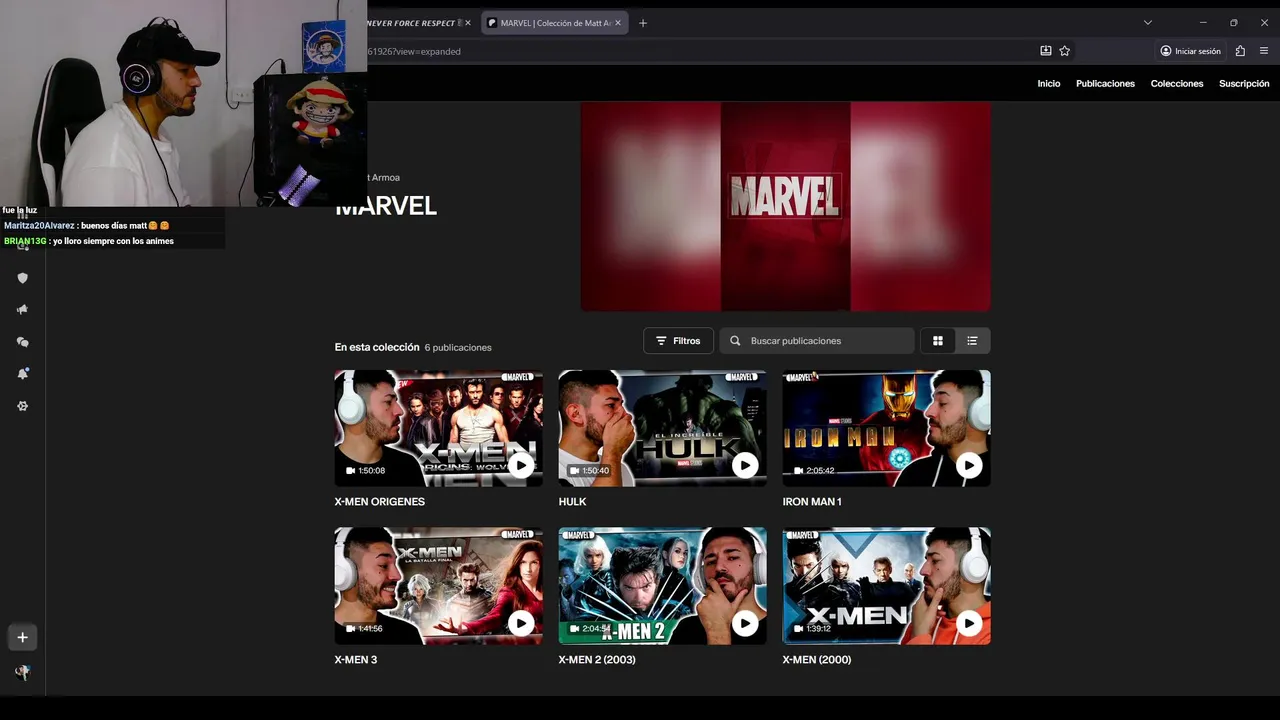This screenshot has width=1280, height=720.
Task: Open the Filtros filter options
Action: pos(678,341)
